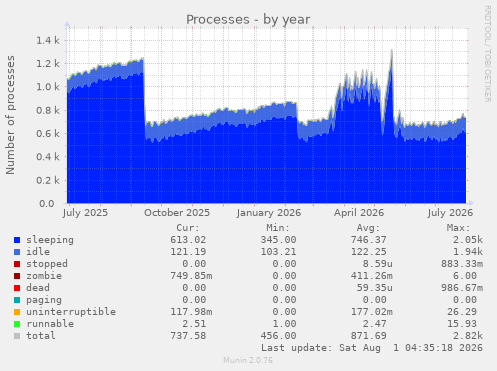Click total average value 871.69
Image resolution: width=497 pixels, height=371 pixels.
point(368,336)
